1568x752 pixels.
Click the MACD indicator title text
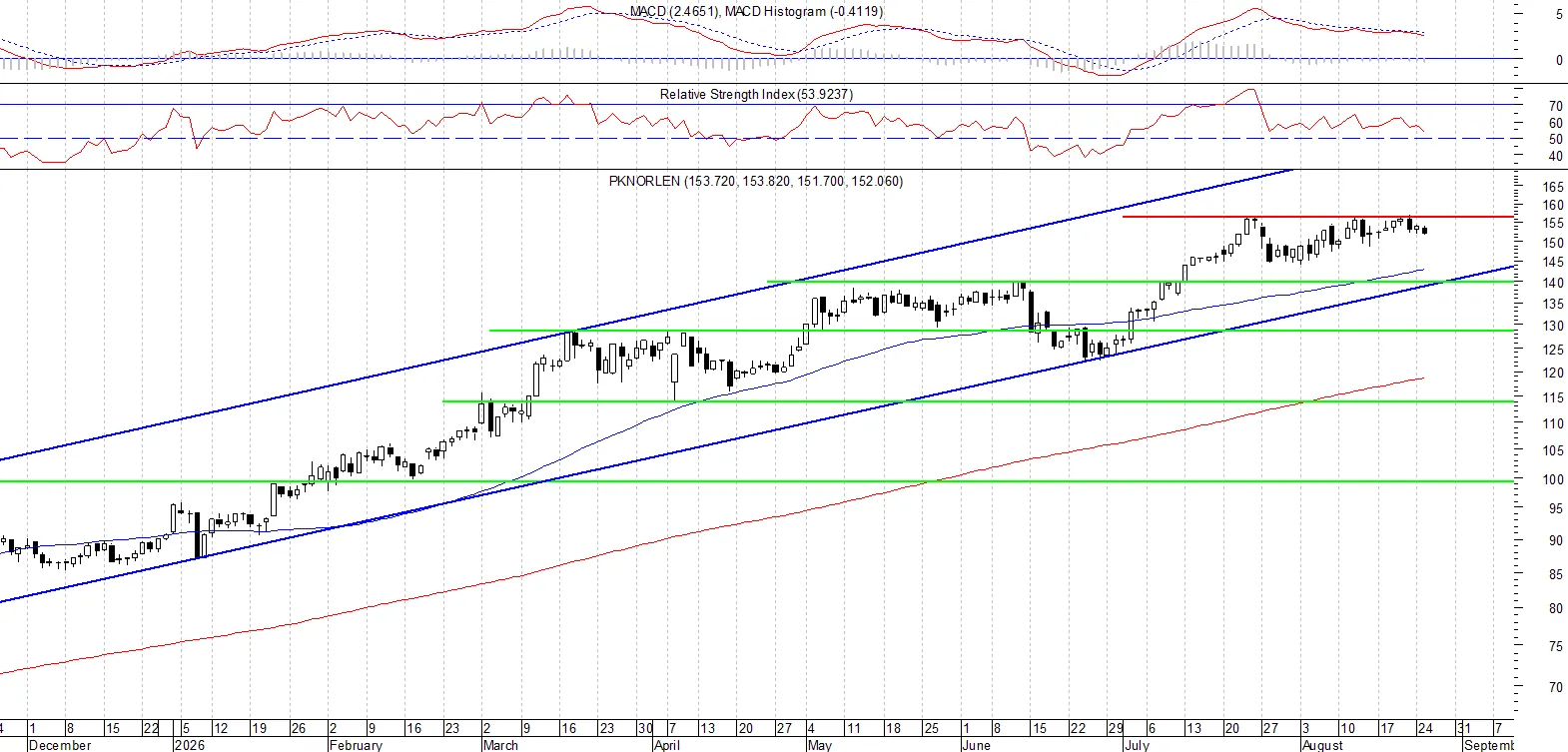[756, 11]
